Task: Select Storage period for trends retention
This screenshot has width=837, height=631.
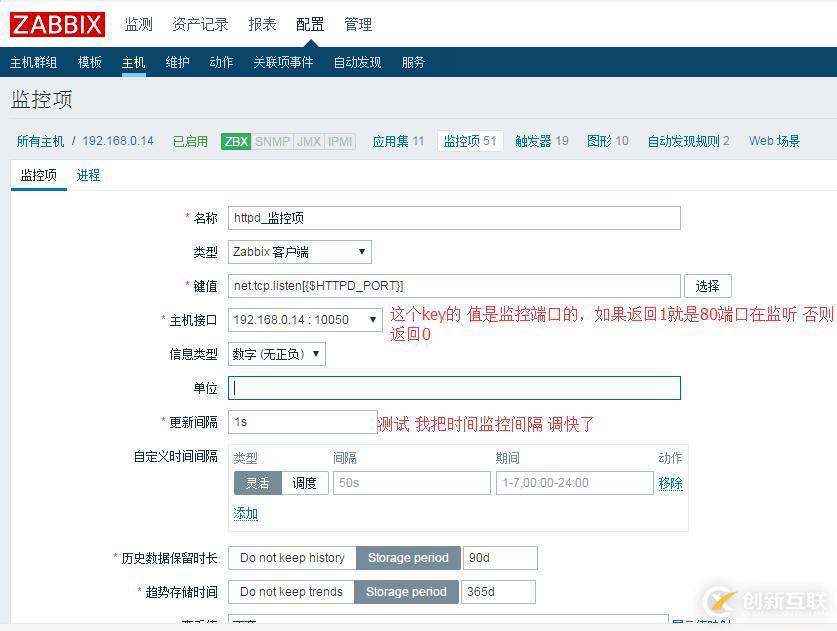Action: [x=406, y=592]
